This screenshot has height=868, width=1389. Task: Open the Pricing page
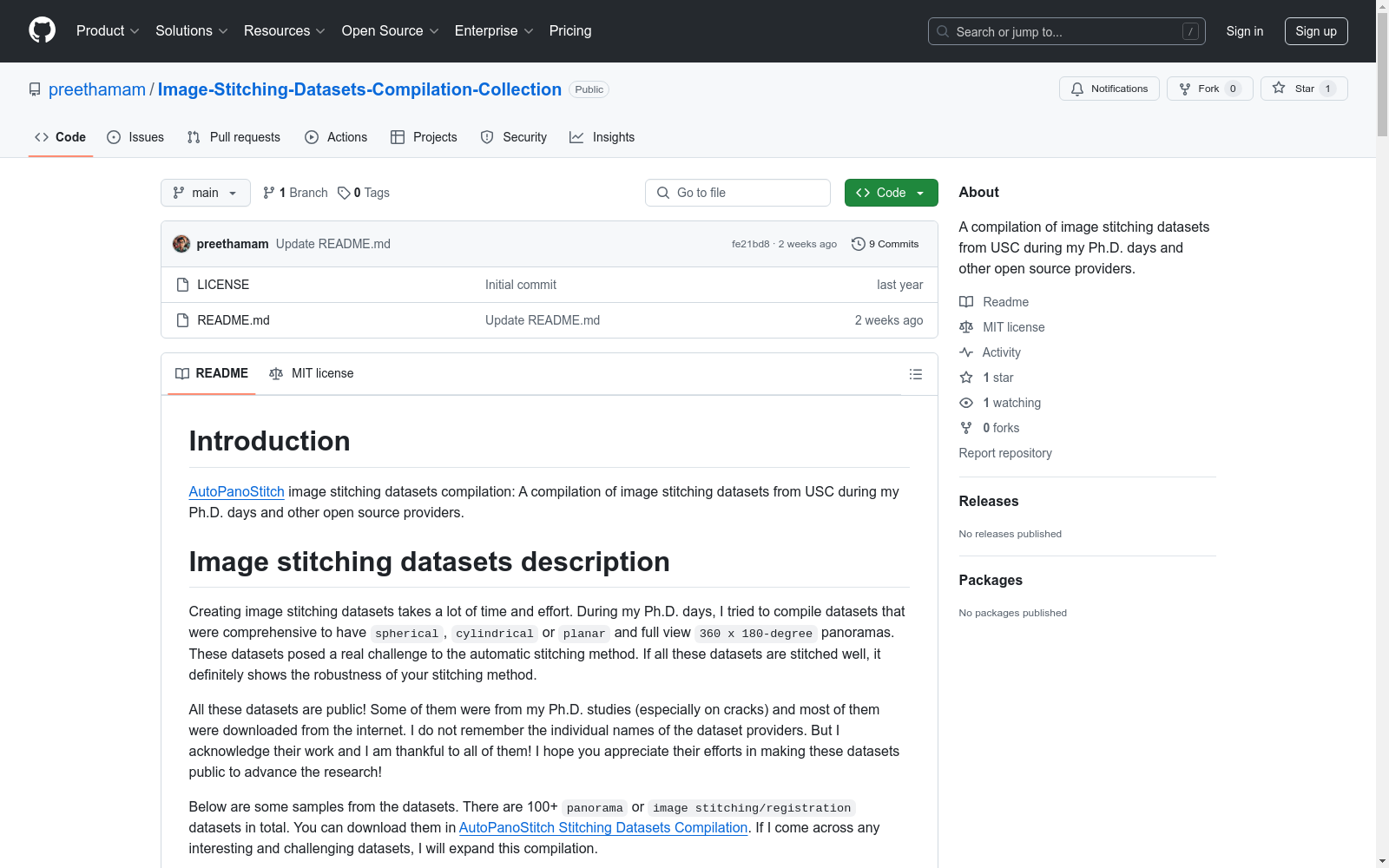[x=570, y=30]
